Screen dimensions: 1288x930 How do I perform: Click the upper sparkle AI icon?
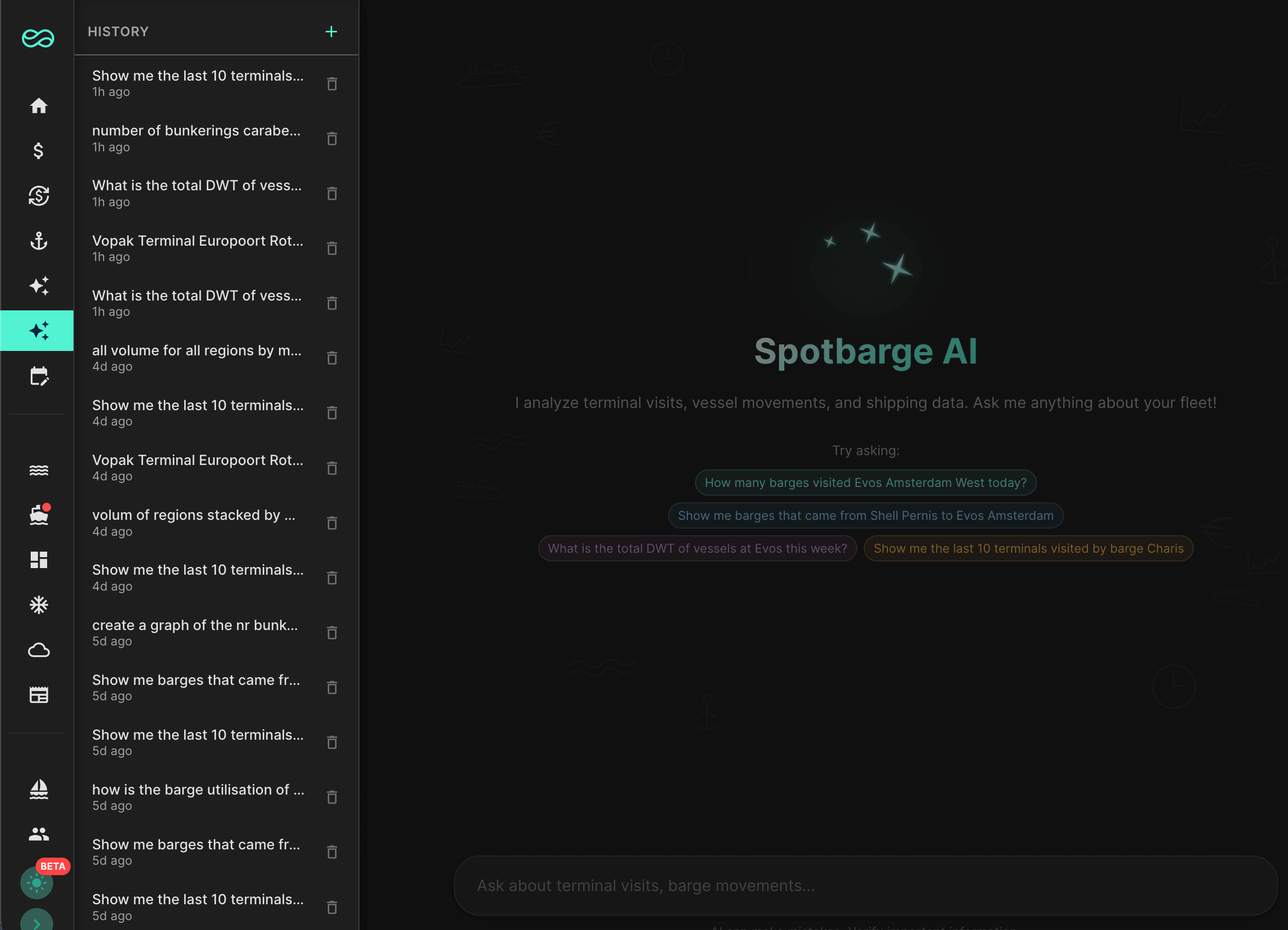pyautogui.click(x=38, y=286)
